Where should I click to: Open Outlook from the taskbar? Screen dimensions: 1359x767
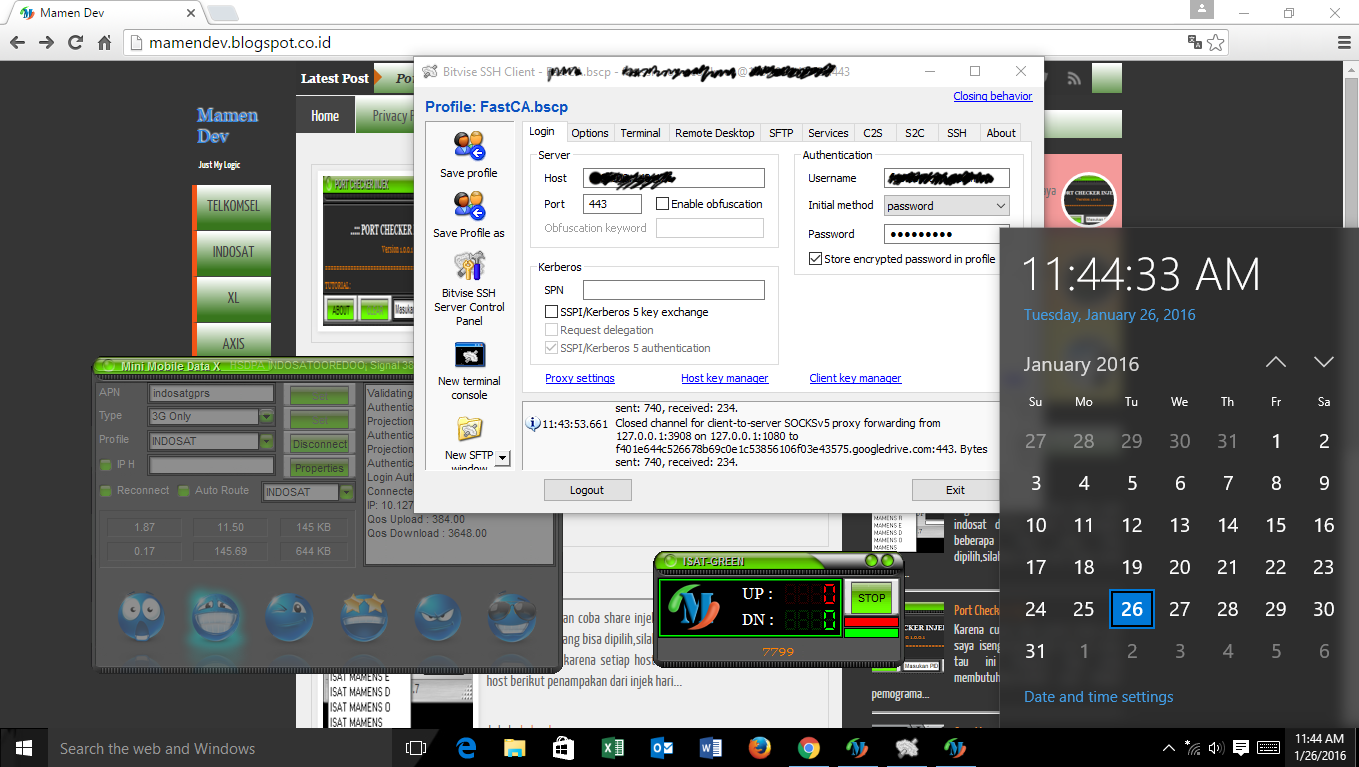(x=661, y=747)
